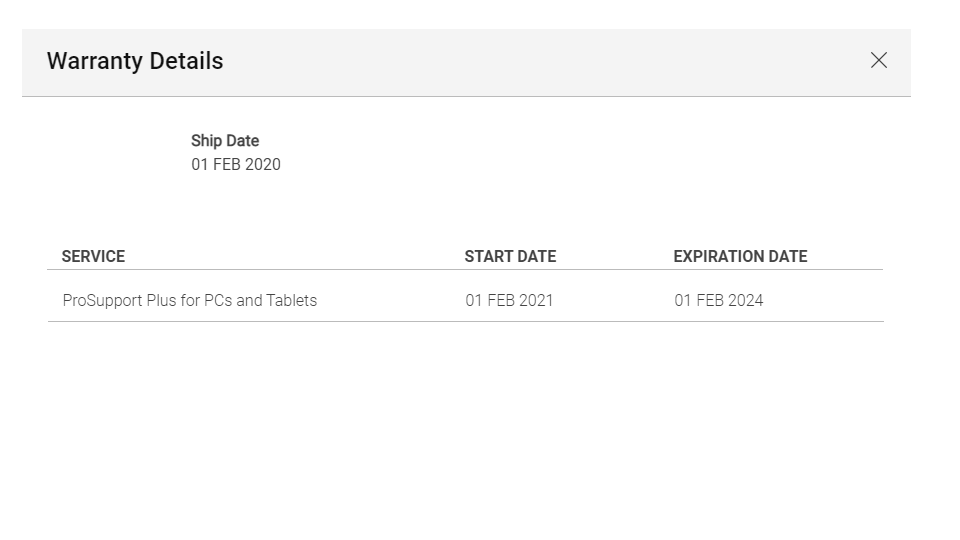
Task: Click the EXPIRATION DATE column header
Action: pos(740,257)
